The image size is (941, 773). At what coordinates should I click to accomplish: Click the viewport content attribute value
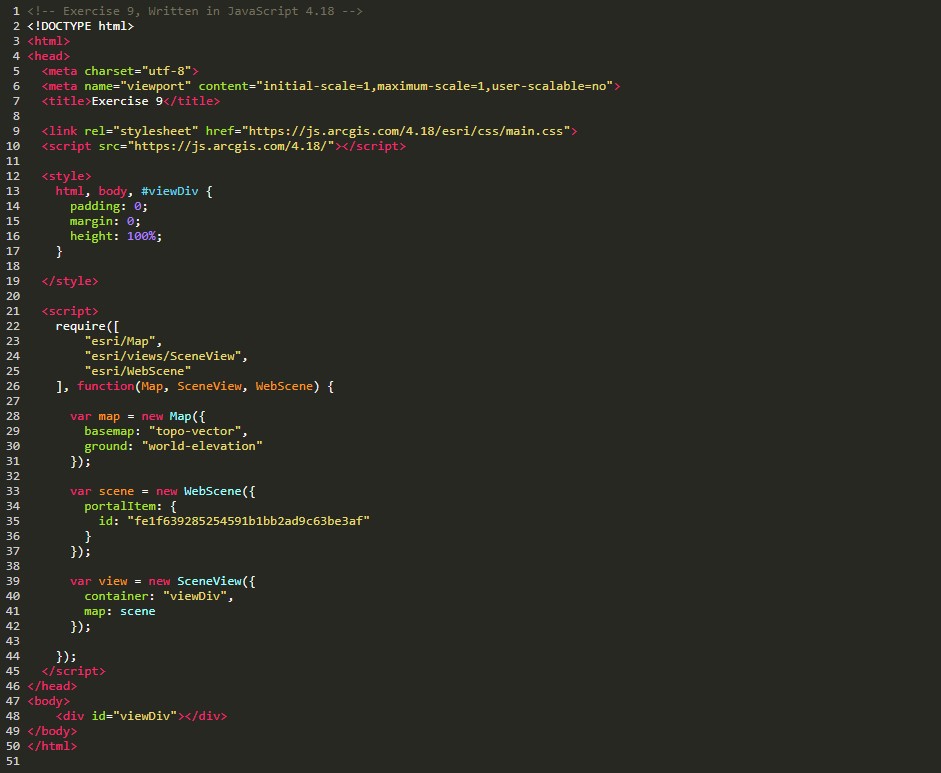point(438,86)
